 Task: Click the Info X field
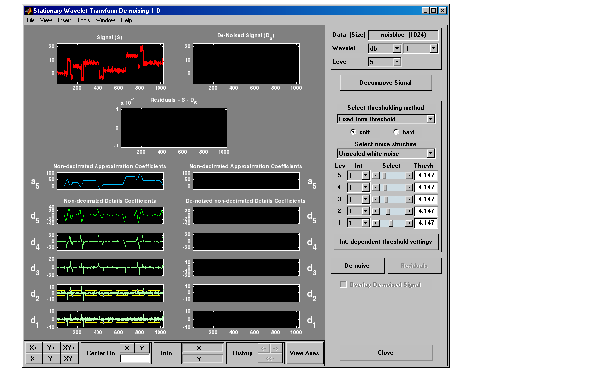[202, 348]
